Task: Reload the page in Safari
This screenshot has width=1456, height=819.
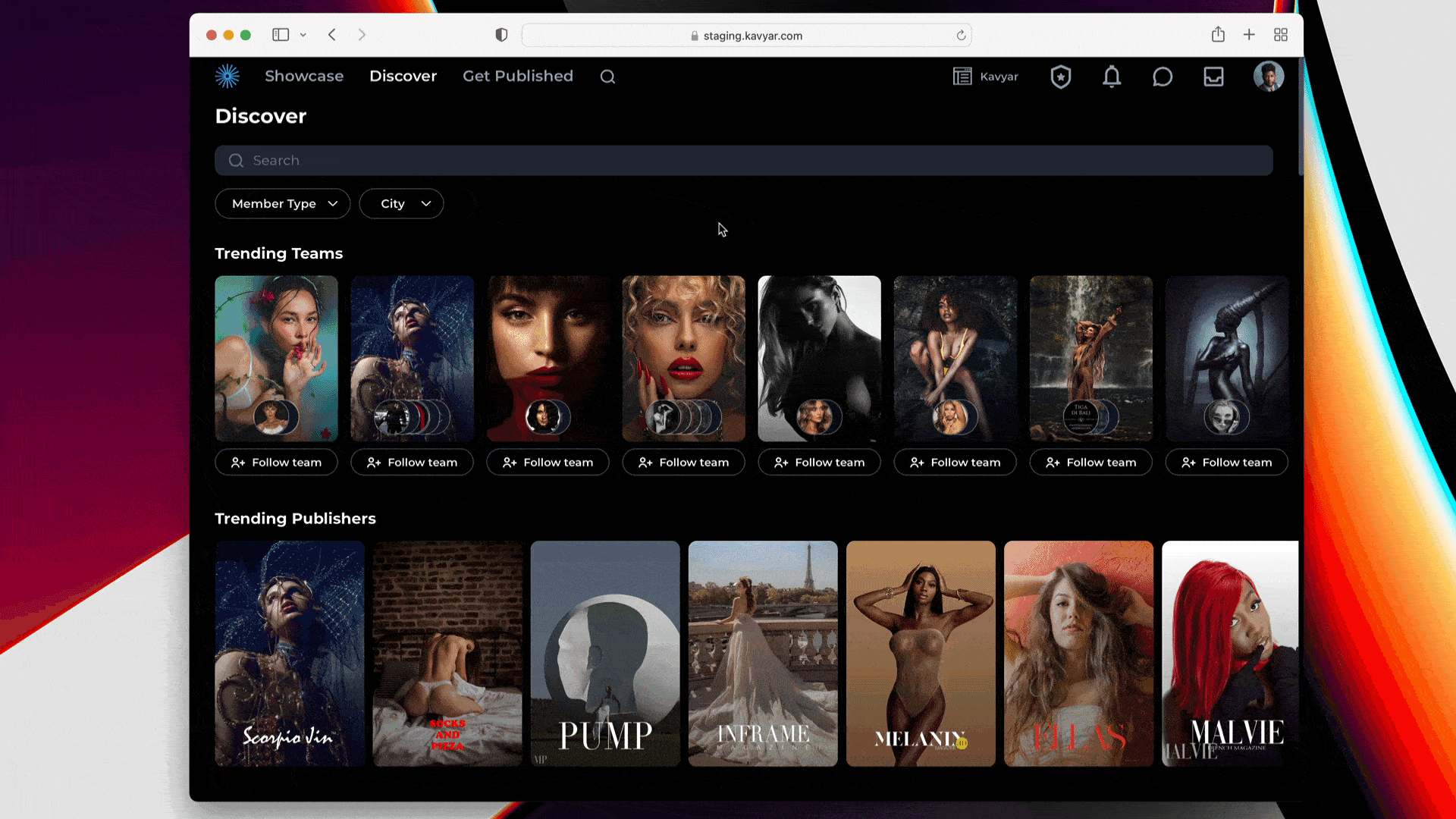Action: click(961, 36)
